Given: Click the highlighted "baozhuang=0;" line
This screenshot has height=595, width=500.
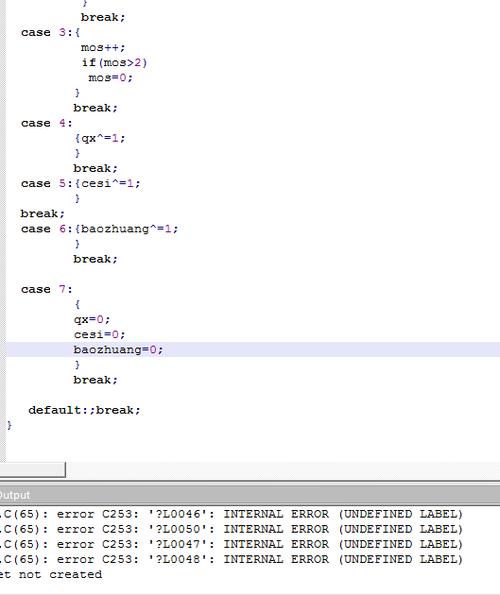Looking at the screenshot, I should 253,349.
